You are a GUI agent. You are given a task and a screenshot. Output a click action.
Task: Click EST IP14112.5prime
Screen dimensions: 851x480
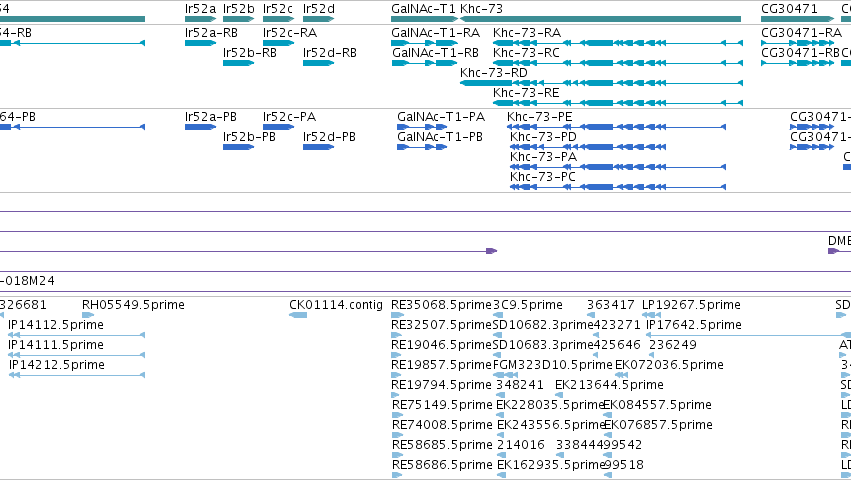pyautogui.click(x=56, y=325)
